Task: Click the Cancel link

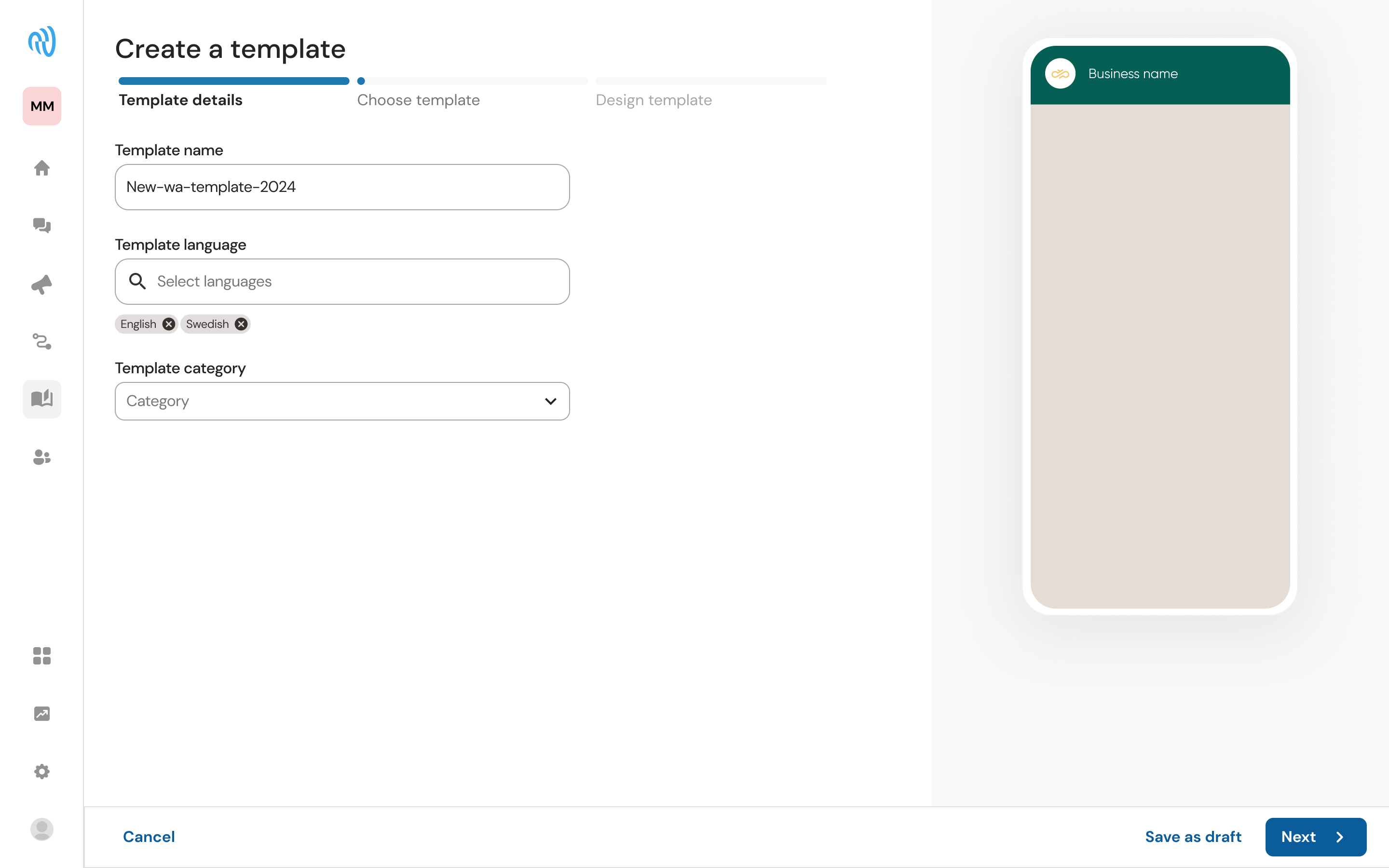Action: tap(149, 837)
